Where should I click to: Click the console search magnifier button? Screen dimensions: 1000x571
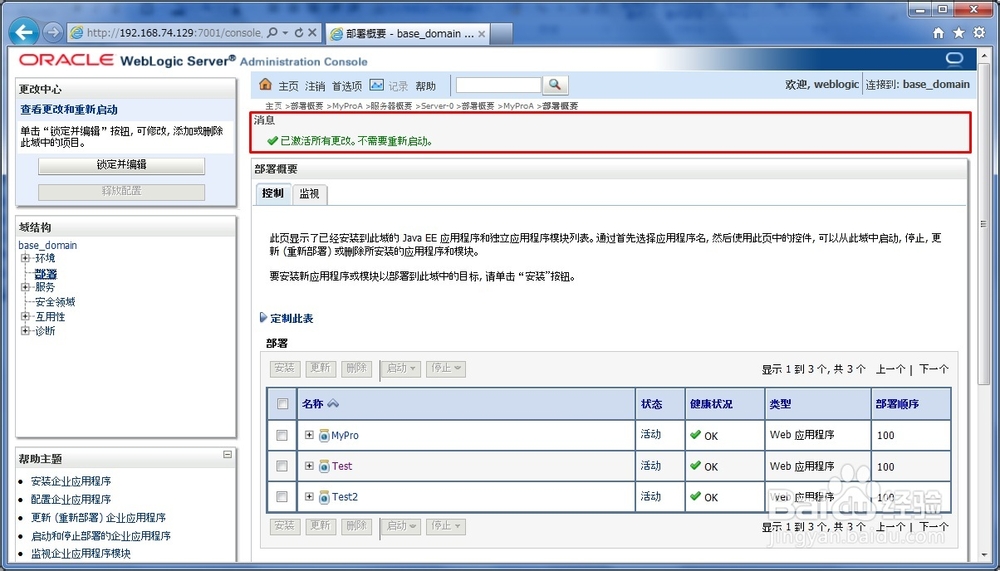pos(555,84)
